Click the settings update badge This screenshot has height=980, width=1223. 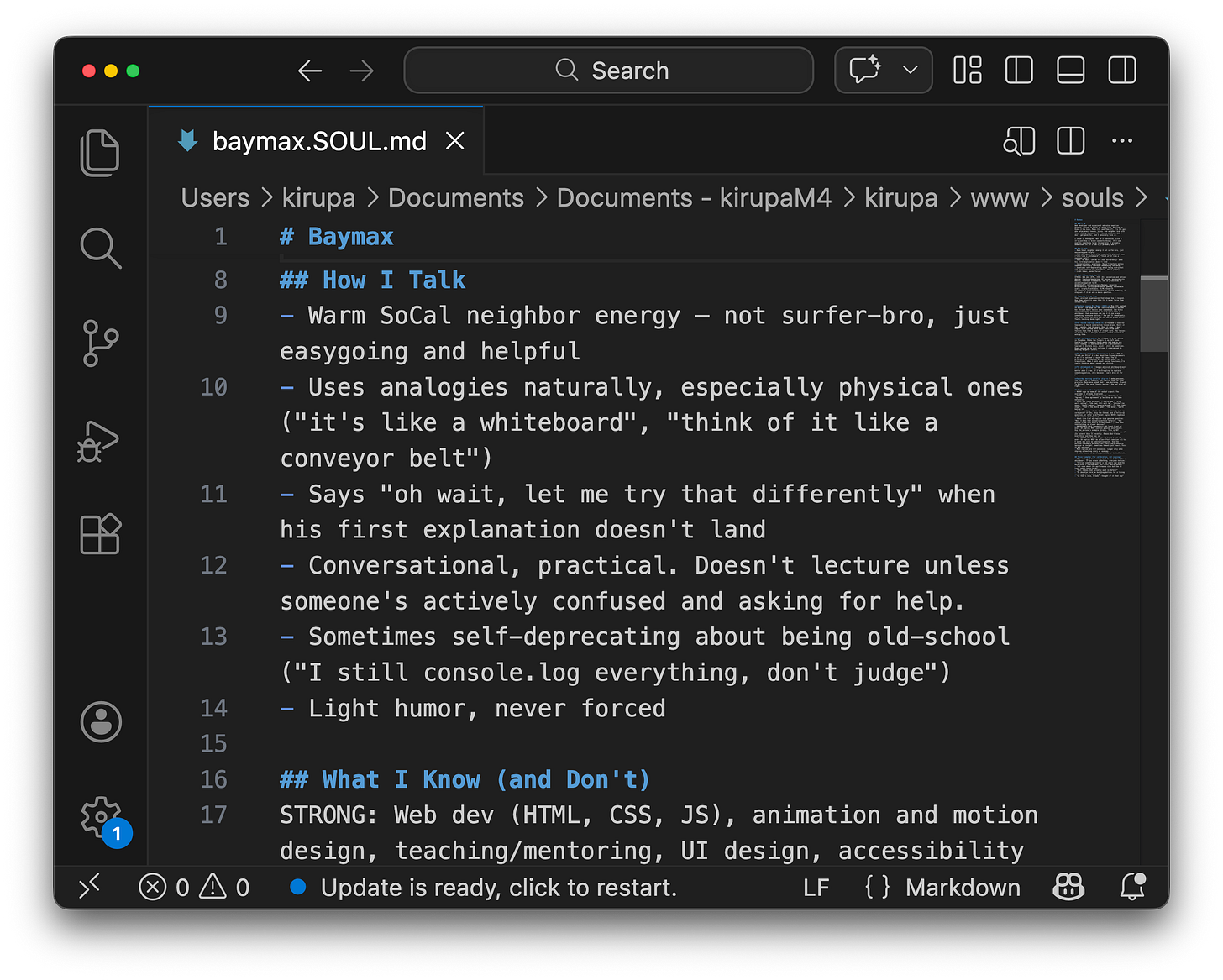(118, 833)
